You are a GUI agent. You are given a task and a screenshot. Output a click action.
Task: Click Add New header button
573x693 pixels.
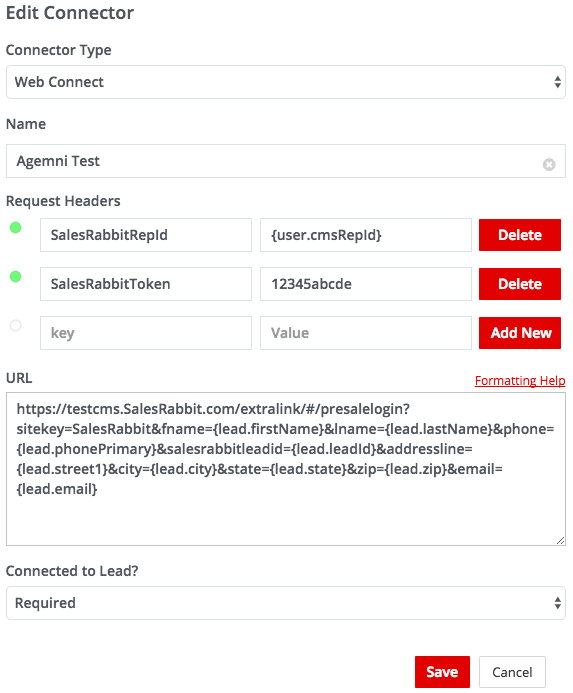pyautogui.click(x=520, y=333)
